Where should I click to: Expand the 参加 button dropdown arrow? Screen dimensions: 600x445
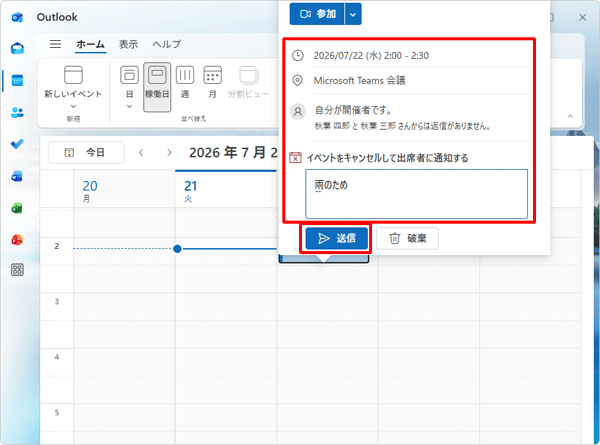(x=353, y=14)
